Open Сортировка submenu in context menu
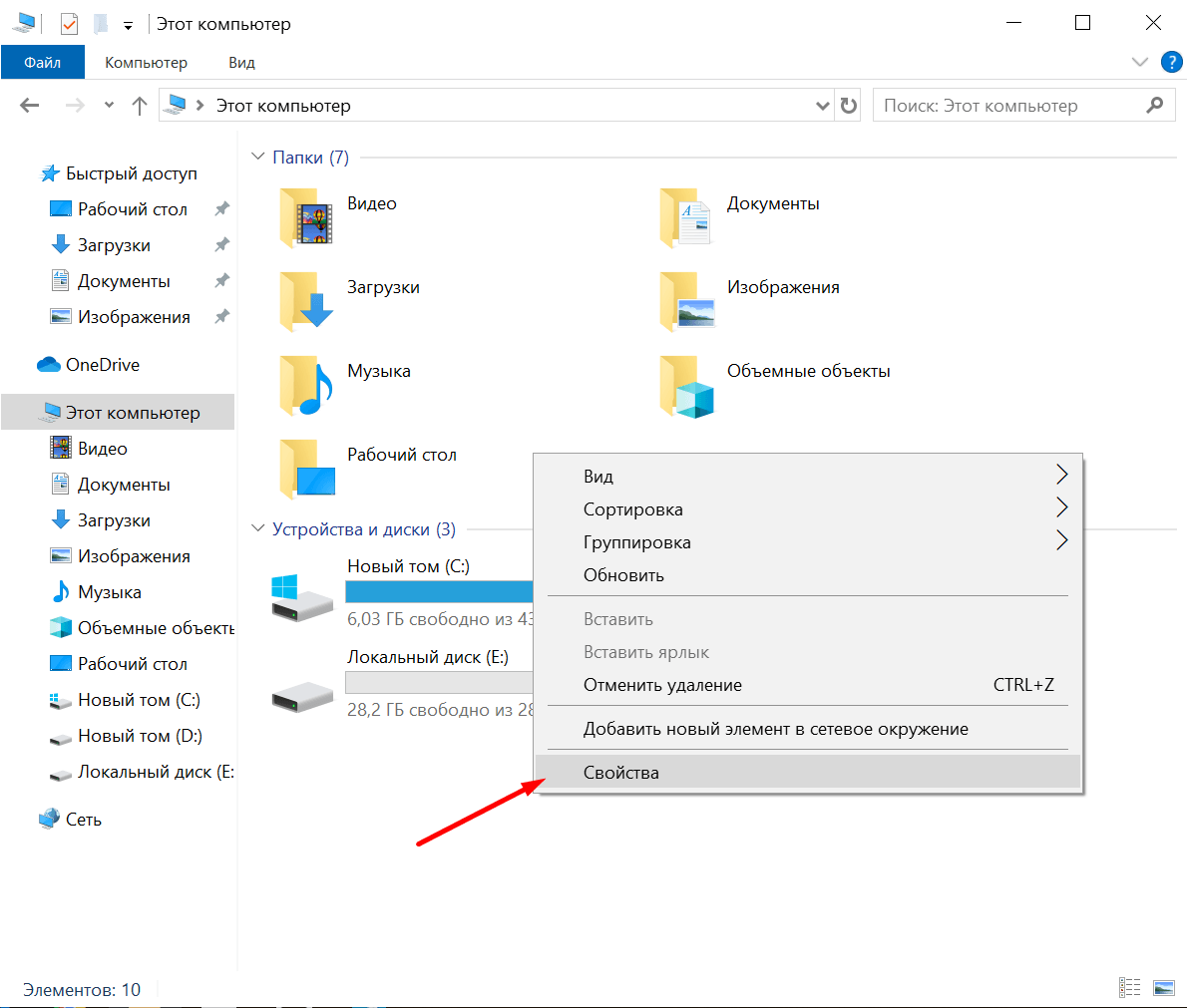 (x=808, y=508)
